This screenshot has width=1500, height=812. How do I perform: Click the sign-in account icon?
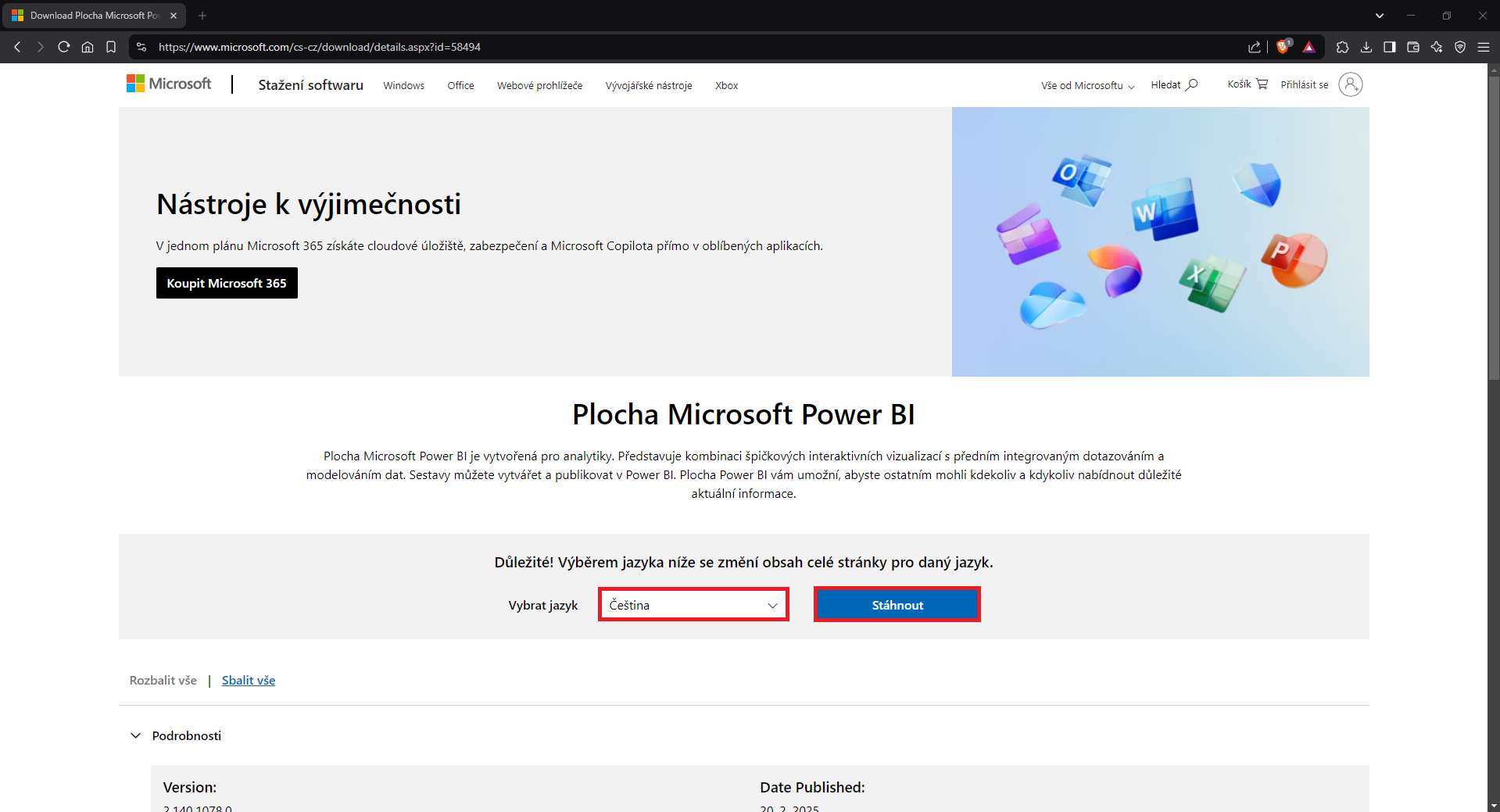click(1351, 84)
